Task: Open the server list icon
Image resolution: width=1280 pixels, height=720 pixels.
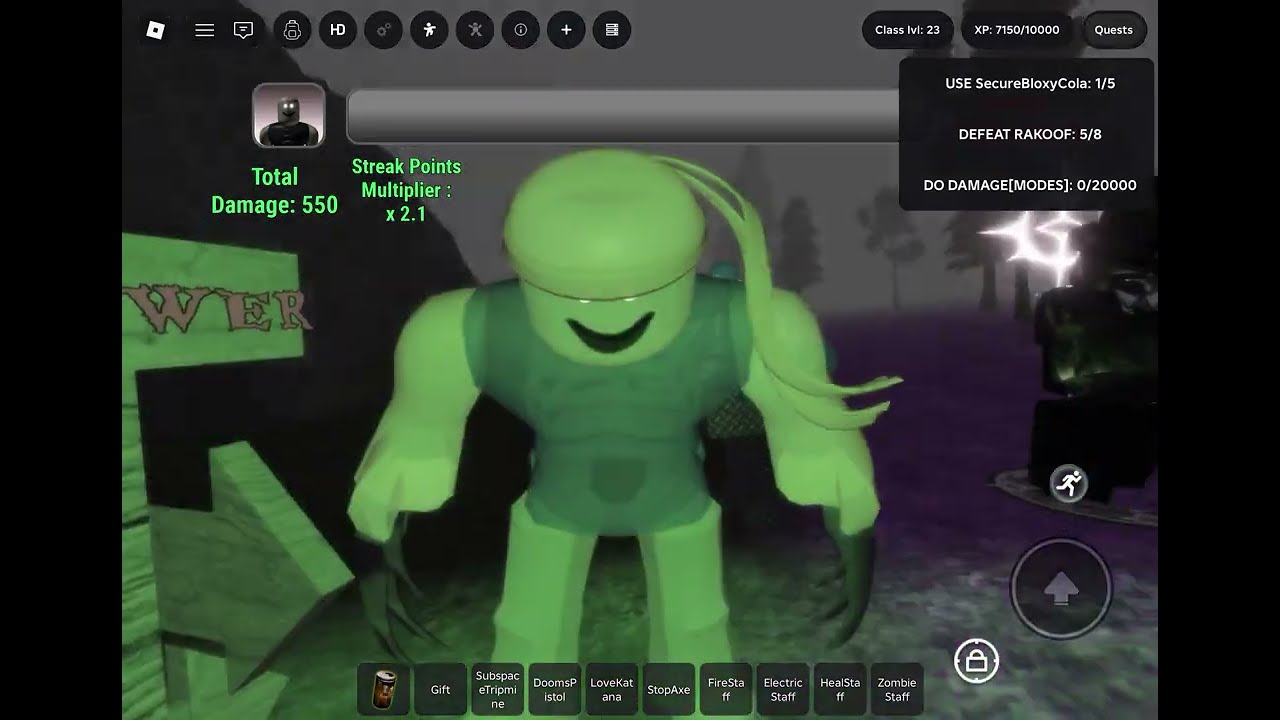Action: [x=612, y=30]
